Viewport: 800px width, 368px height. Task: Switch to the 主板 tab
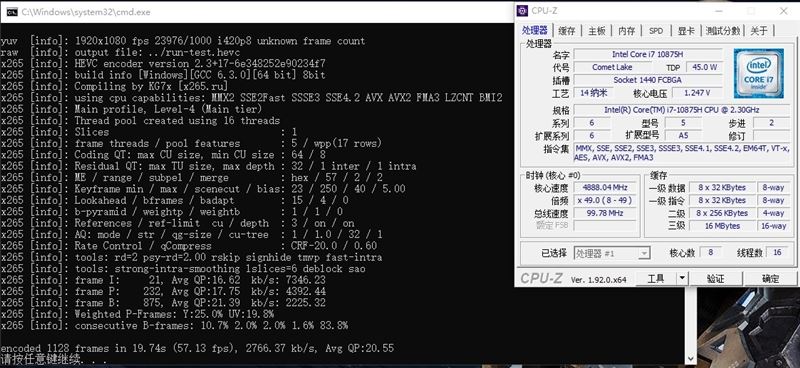coord(596,31)
